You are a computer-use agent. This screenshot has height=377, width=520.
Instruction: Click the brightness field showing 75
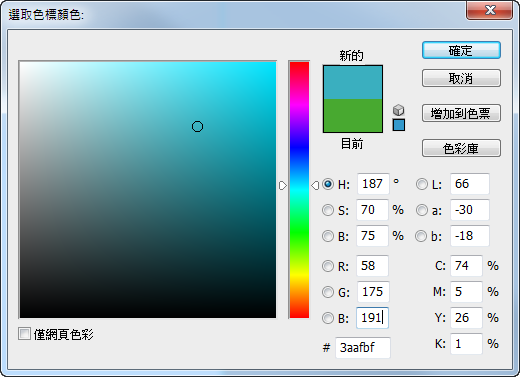point(372,236)
